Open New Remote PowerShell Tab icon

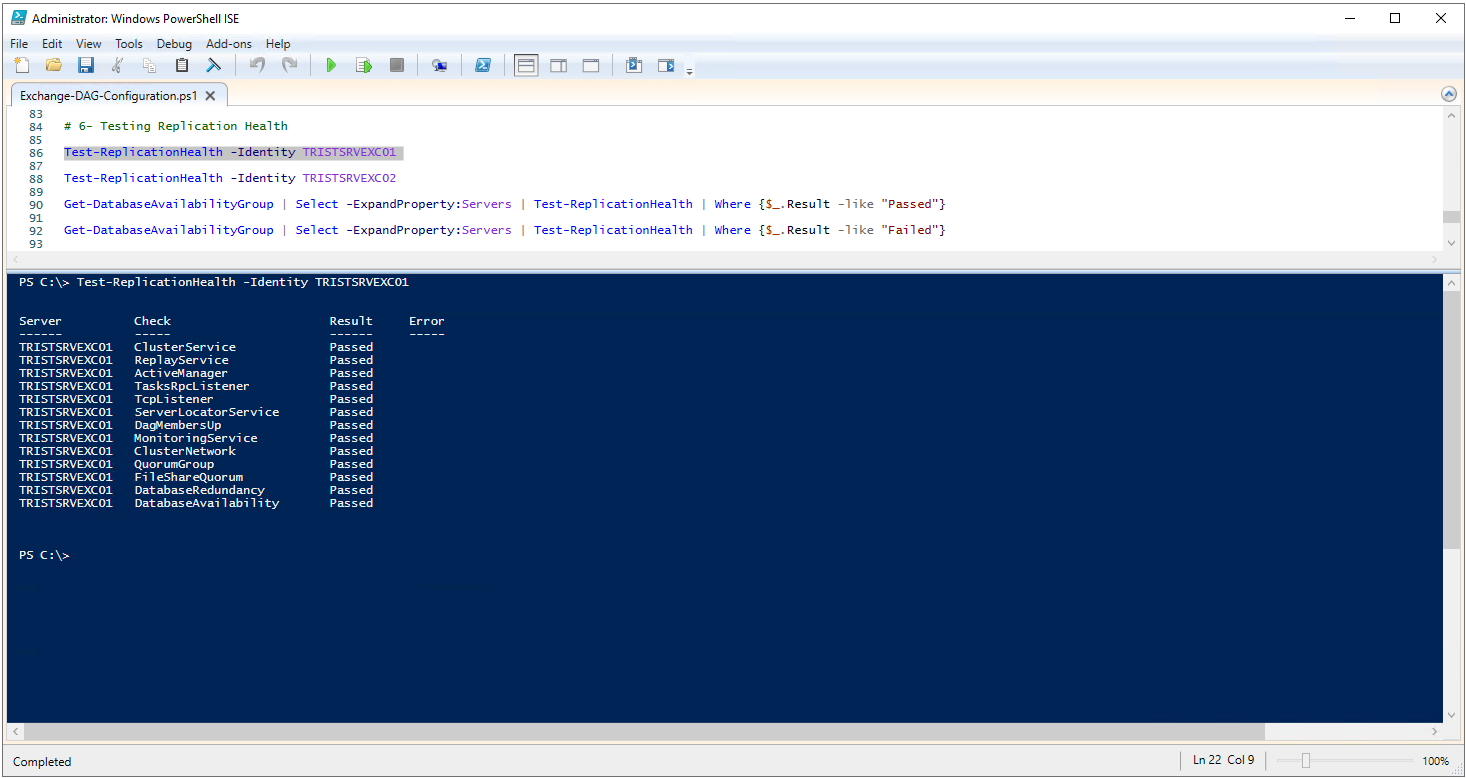(x=439, y=65)
